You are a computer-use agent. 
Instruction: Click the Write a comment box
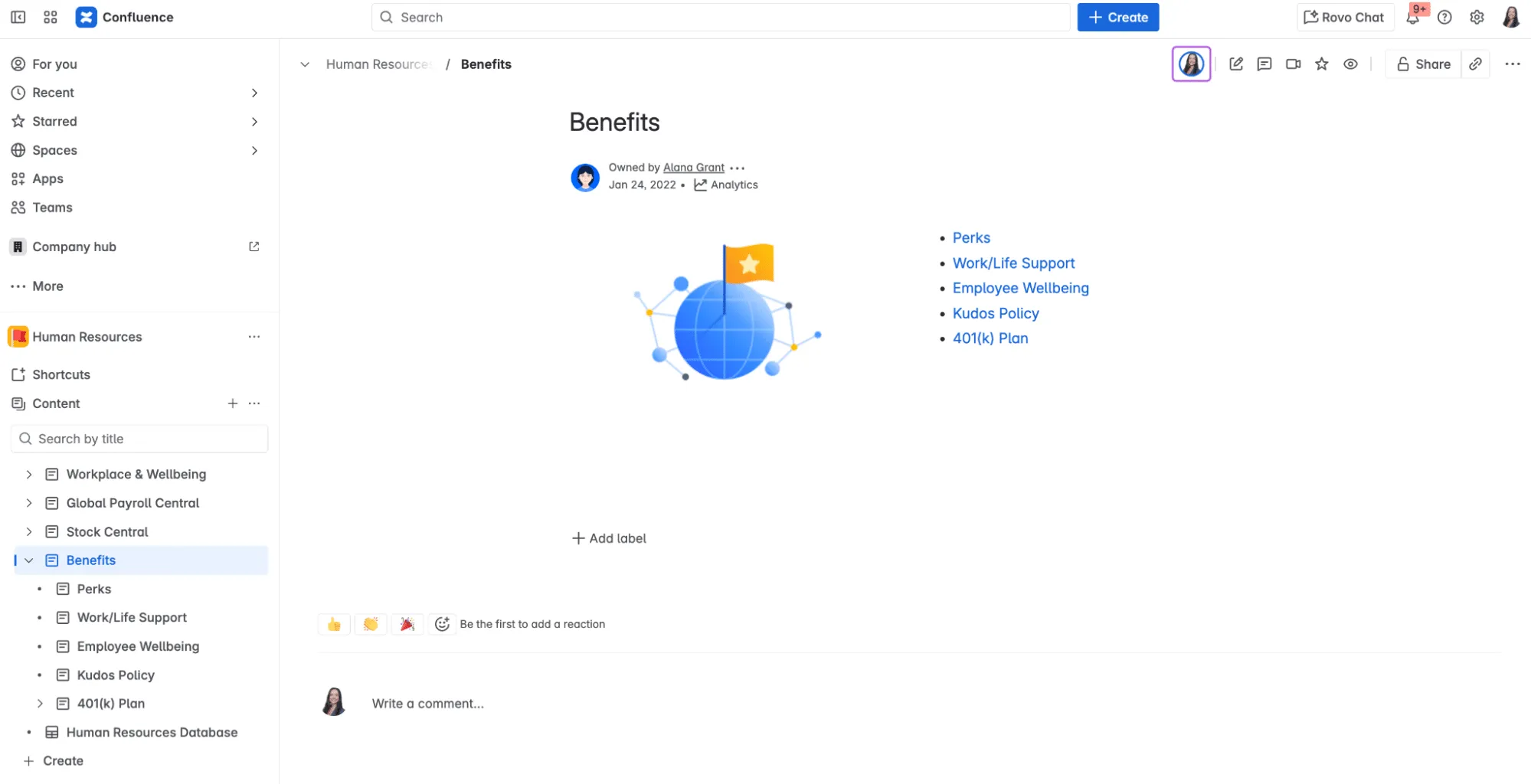pos(427,704)
